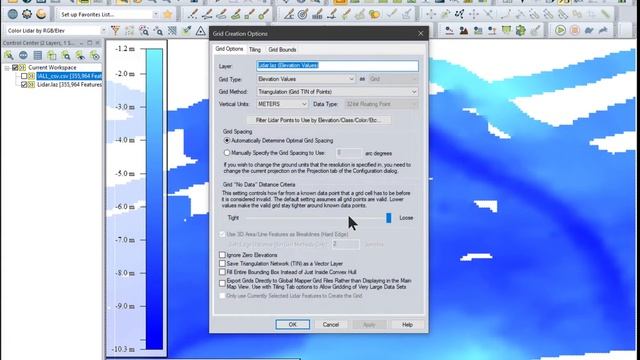Click Help in Grid Creation Options

coord(407,324)
